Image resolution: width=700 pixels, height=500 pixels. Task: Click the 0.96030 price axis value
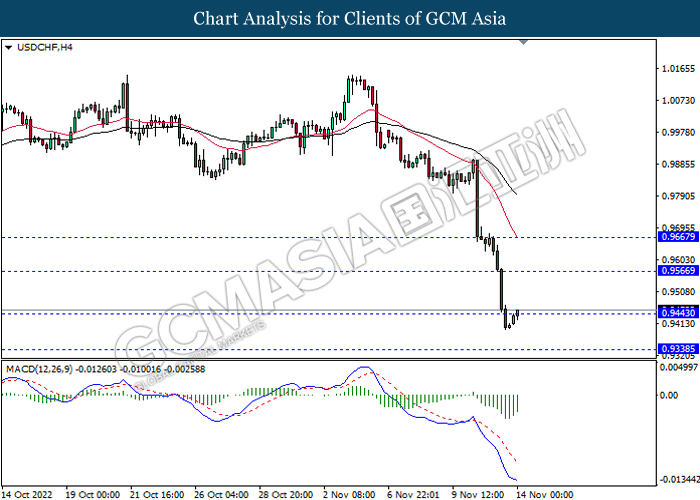coord(678,260)
